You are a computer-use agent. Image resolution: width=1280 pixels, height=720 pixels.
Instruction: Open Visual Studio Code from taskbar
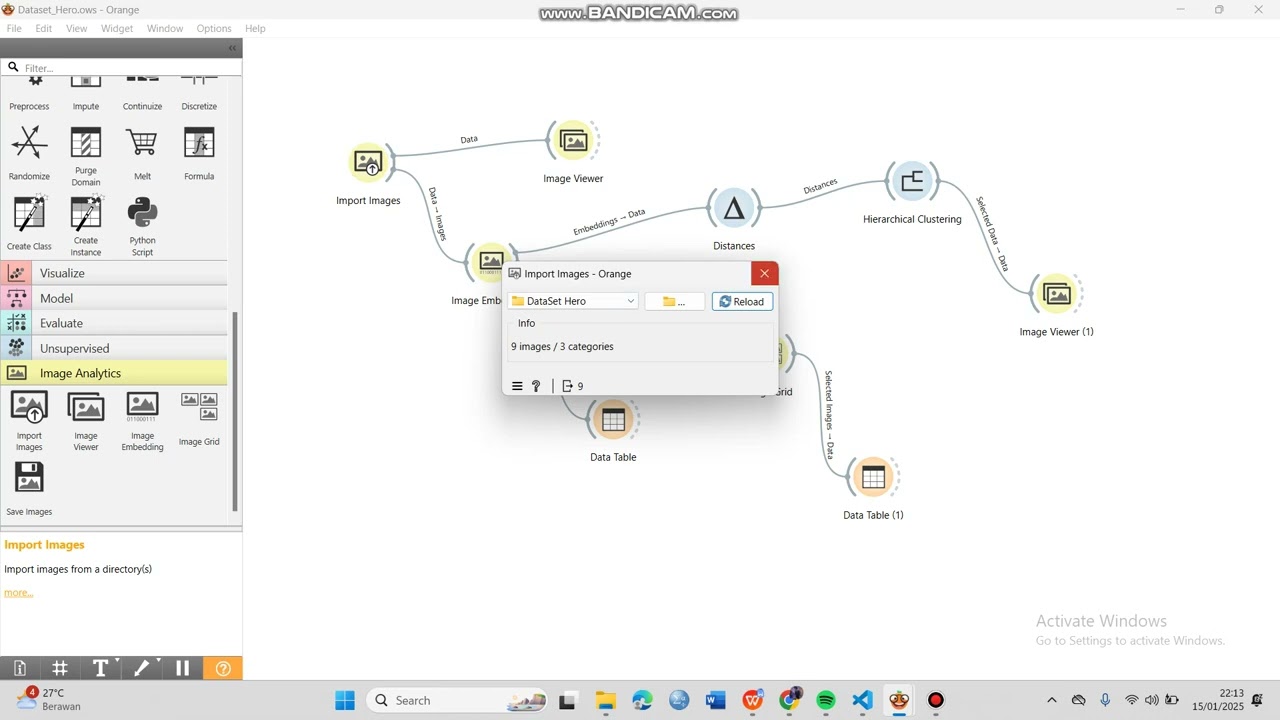[x=862, y=700]
